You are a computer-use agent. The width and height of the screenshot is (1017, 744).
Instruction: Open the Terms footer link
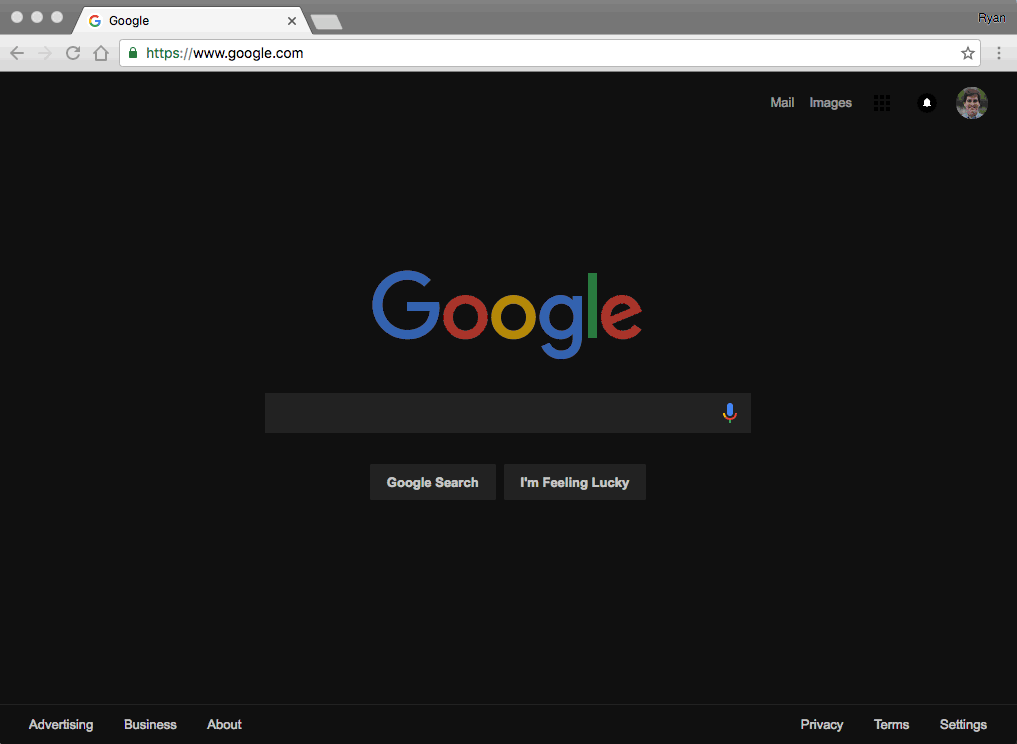pos(891,725)
